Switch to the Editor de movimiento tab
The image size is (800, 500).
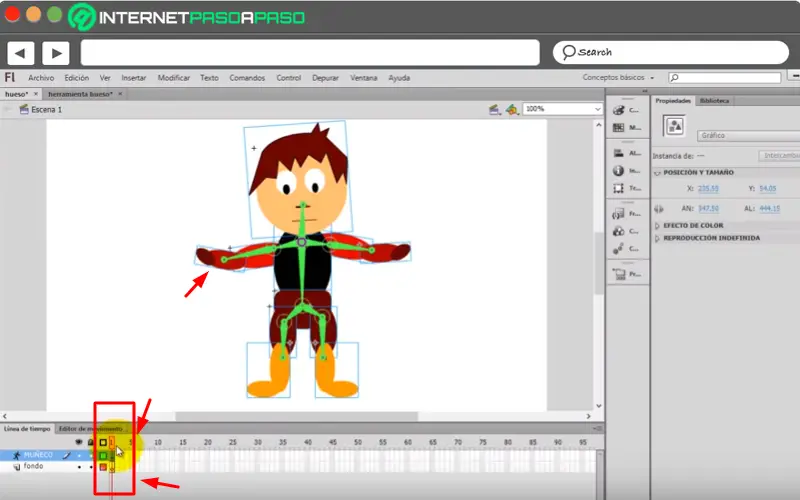coord(90,429)
